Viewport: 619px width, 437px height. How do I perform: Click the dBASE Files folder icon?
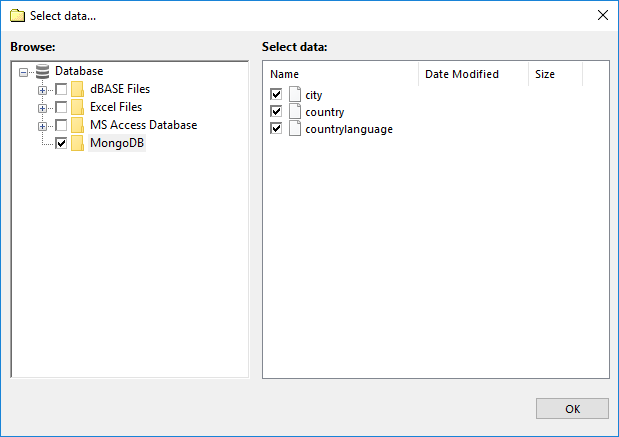(x=78, y=89)
